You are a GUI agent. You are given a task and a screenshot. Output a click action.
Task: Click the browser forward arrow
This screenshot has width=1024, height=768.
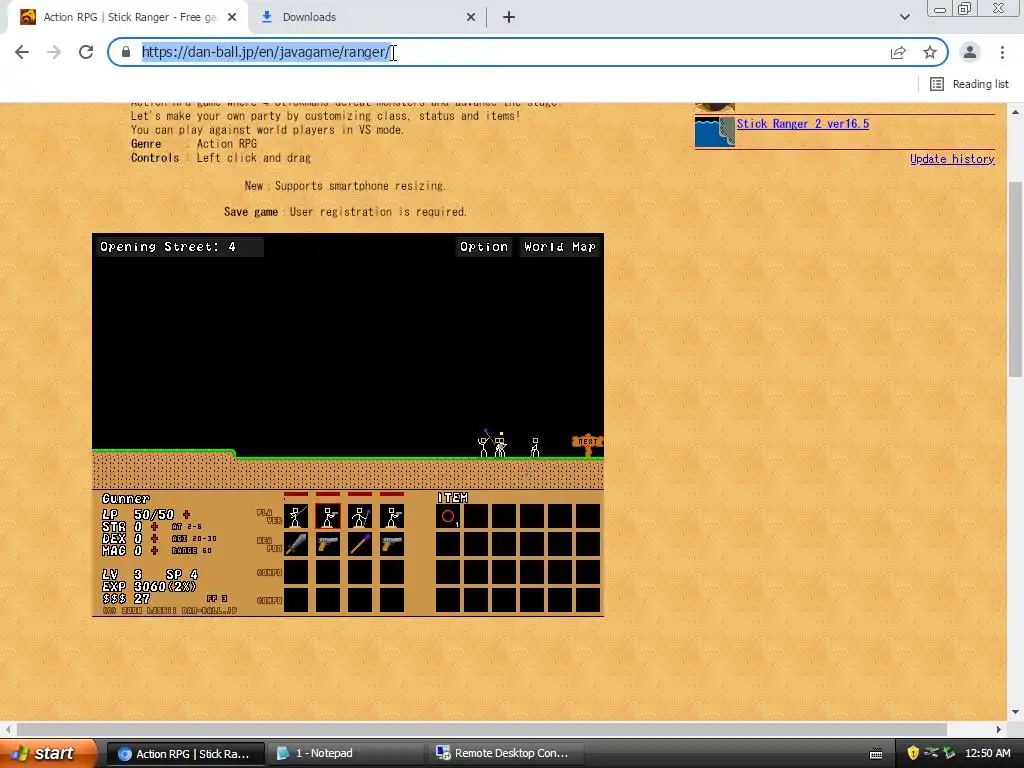(x=54, y=52)
